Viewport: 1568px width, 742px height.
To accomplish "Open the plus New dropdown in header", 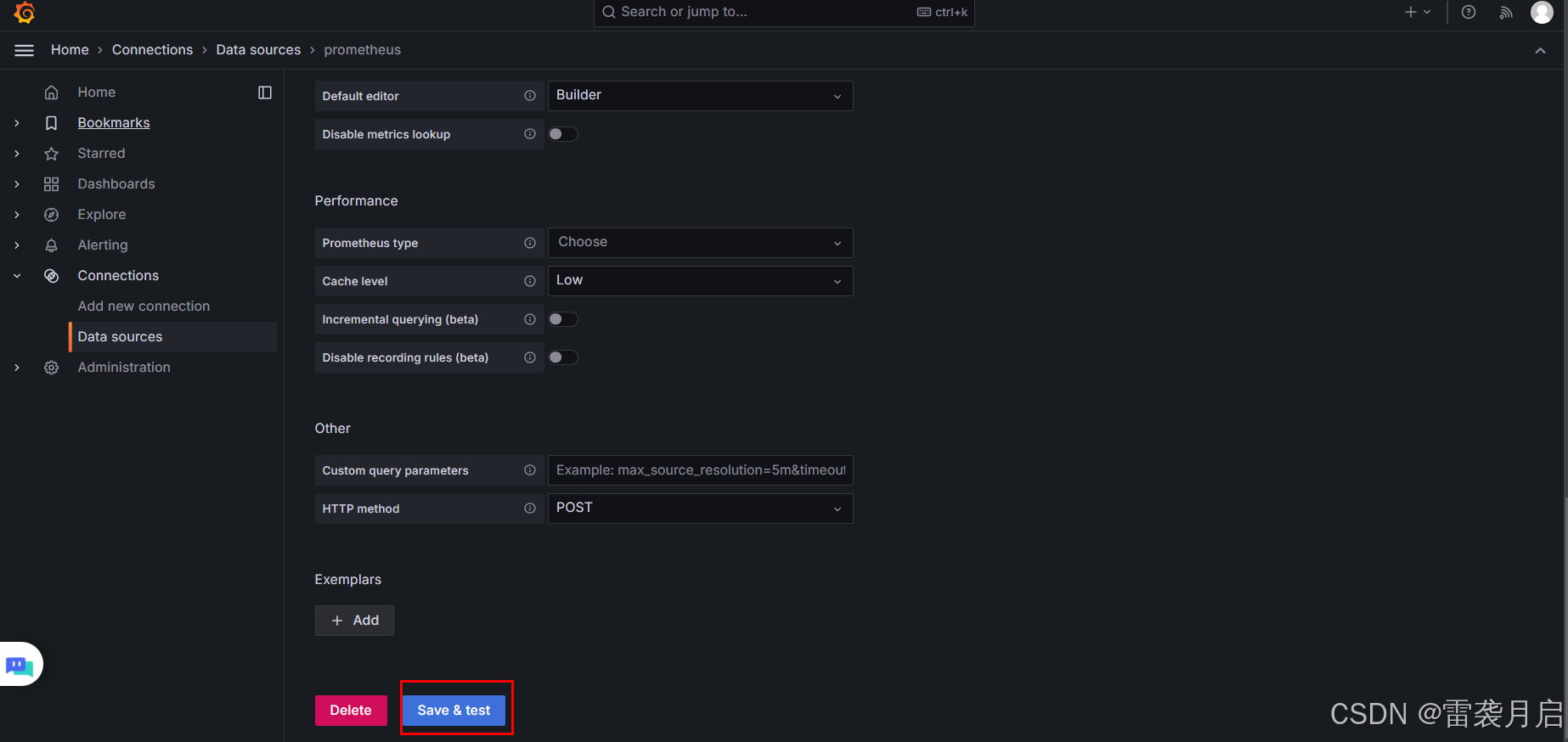I will 1418,12.
